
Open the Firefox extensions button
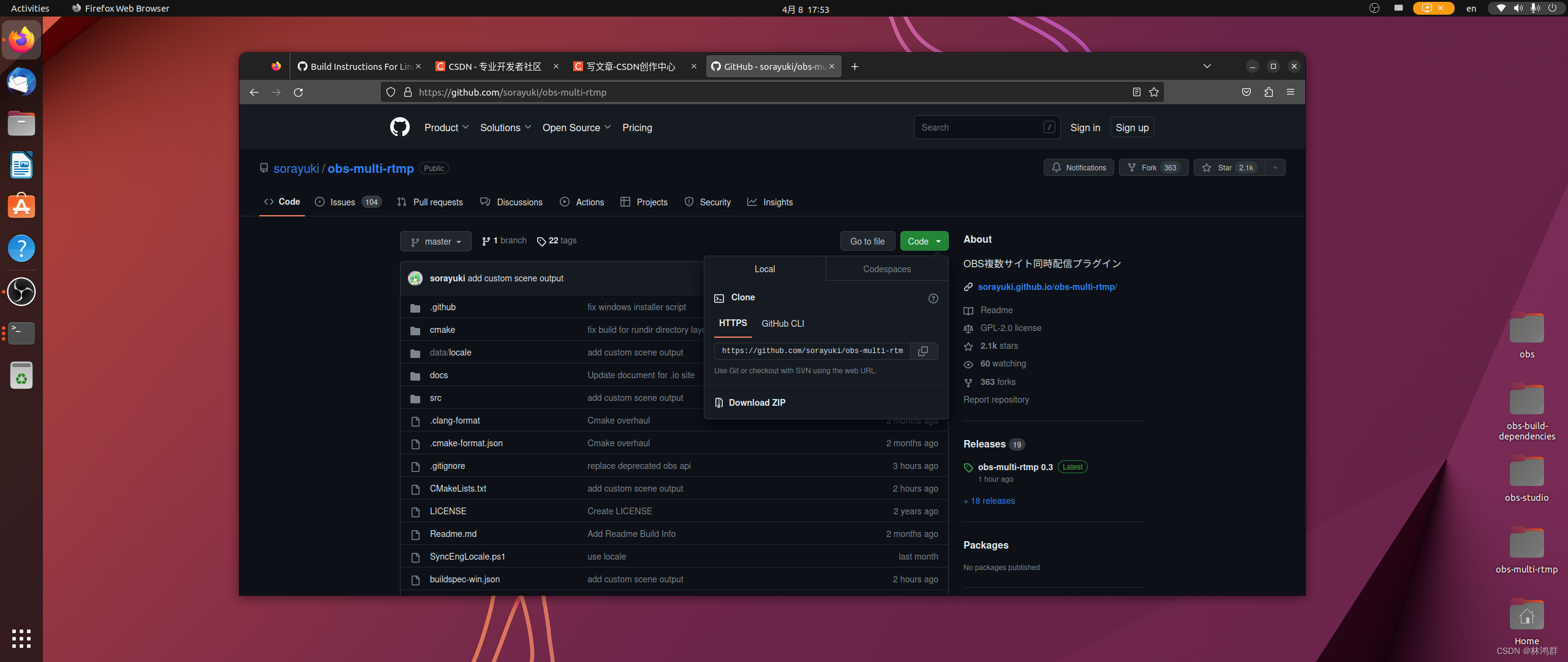(x=1268, y=92)
